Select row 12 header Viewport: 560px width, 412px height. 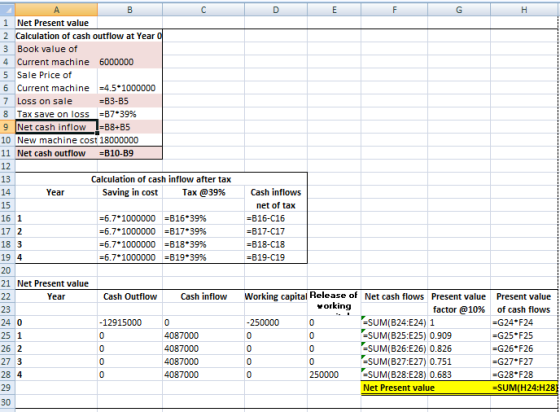(x=8, y=166)
